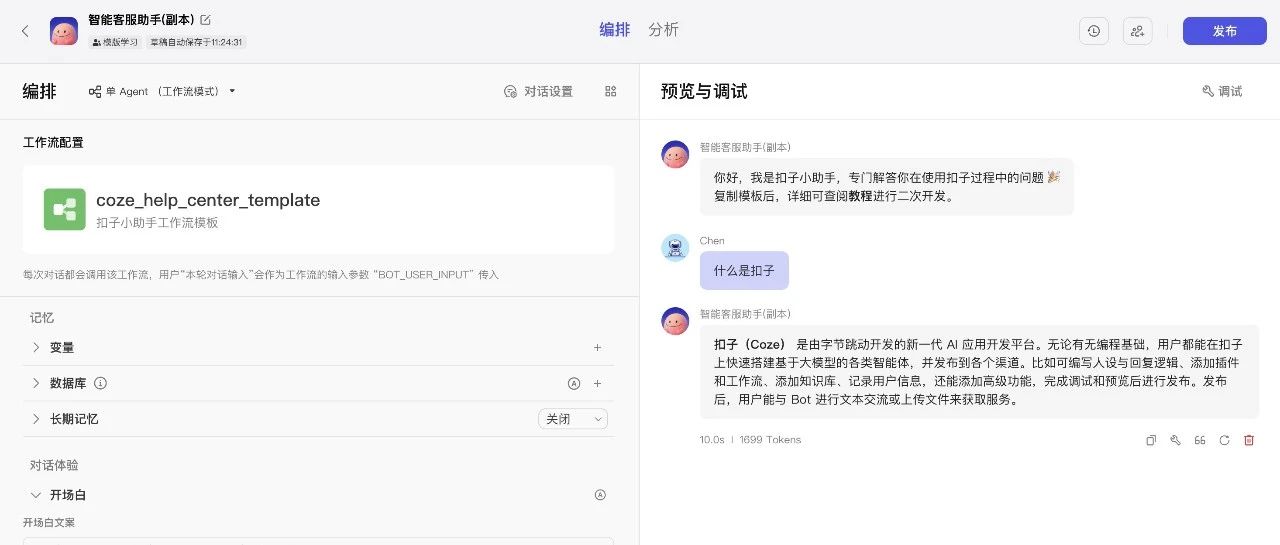Expand the 长期记忆 section
The width and height of the screenshot is (1280, 545).
tap(36, 419)
